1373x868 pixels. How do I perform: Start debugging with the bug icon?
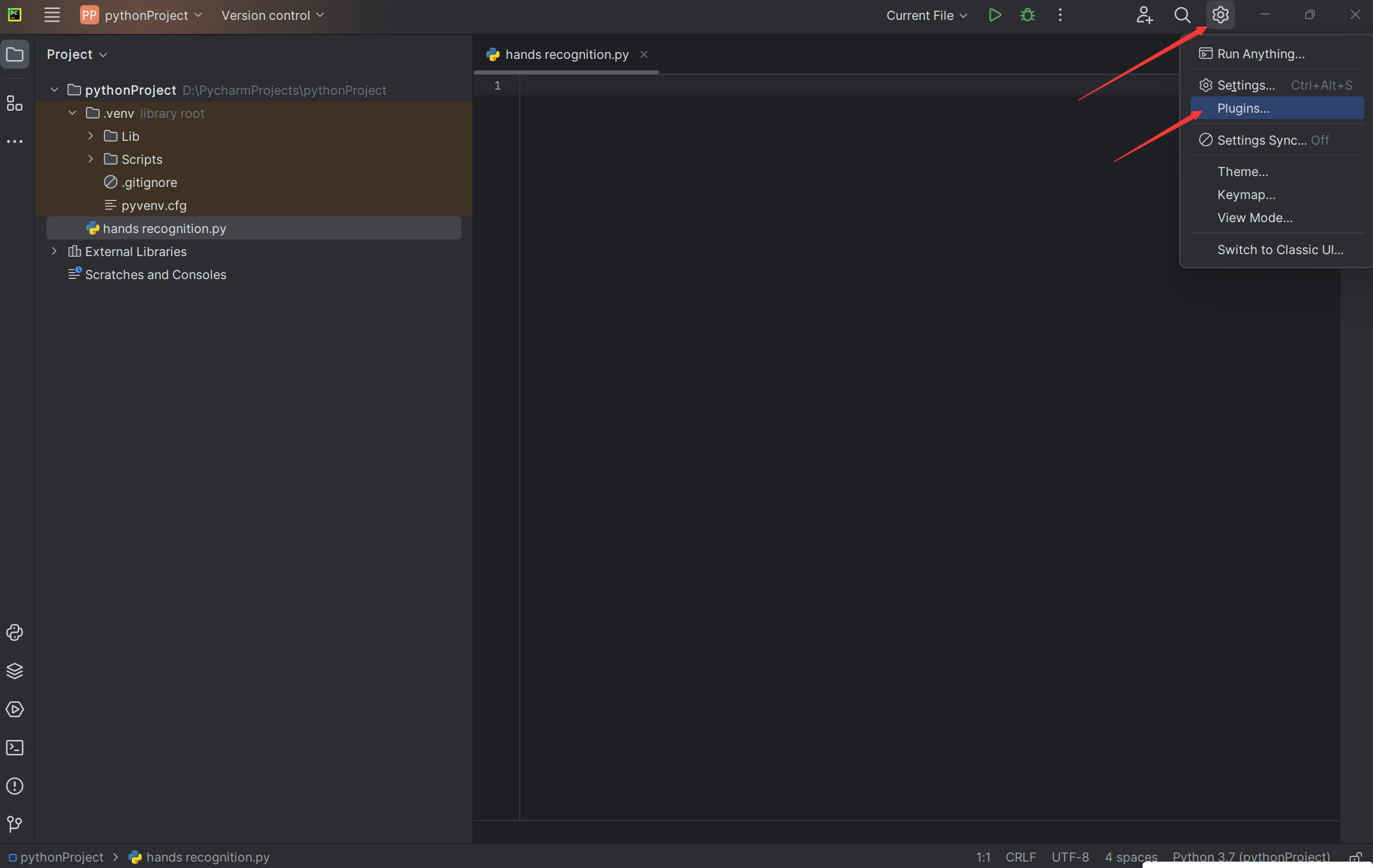tap(1027, 15)
